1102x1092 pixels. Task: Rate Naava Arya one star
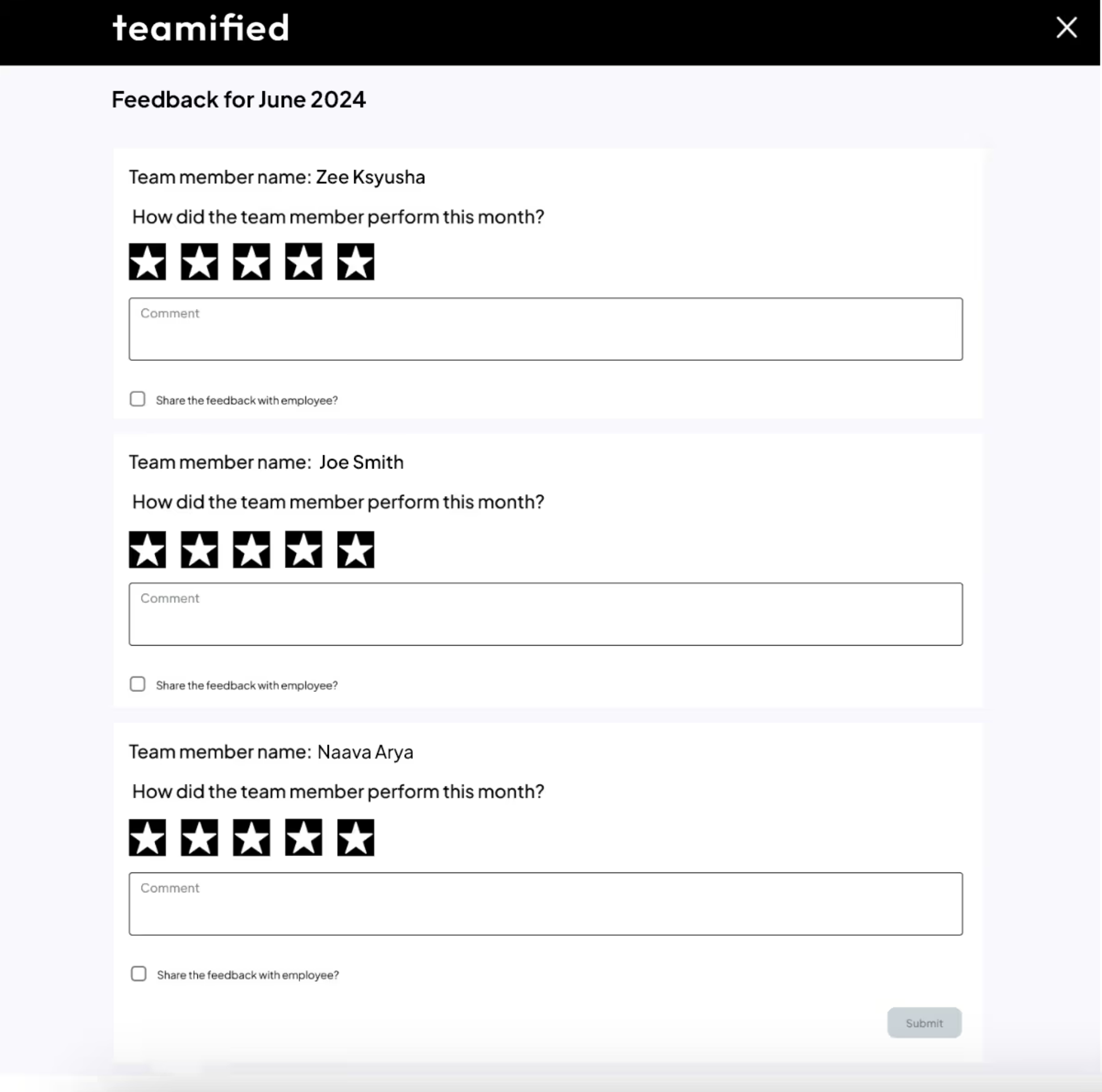(147, 837)
